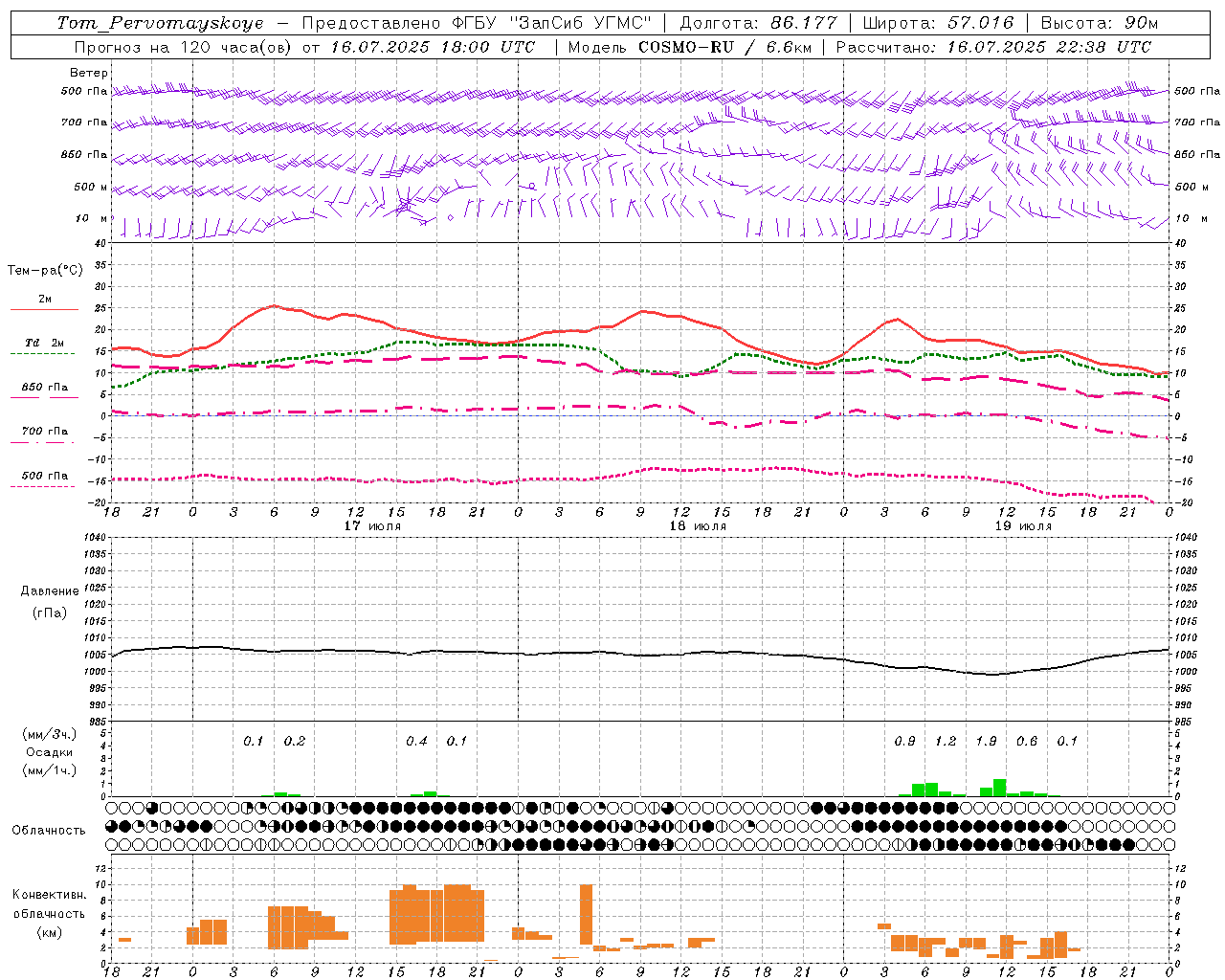Viewport: 1225px width, 980px height.
Task: Click the 1.2 three-hour precipitation value
Action: point(946,742)
